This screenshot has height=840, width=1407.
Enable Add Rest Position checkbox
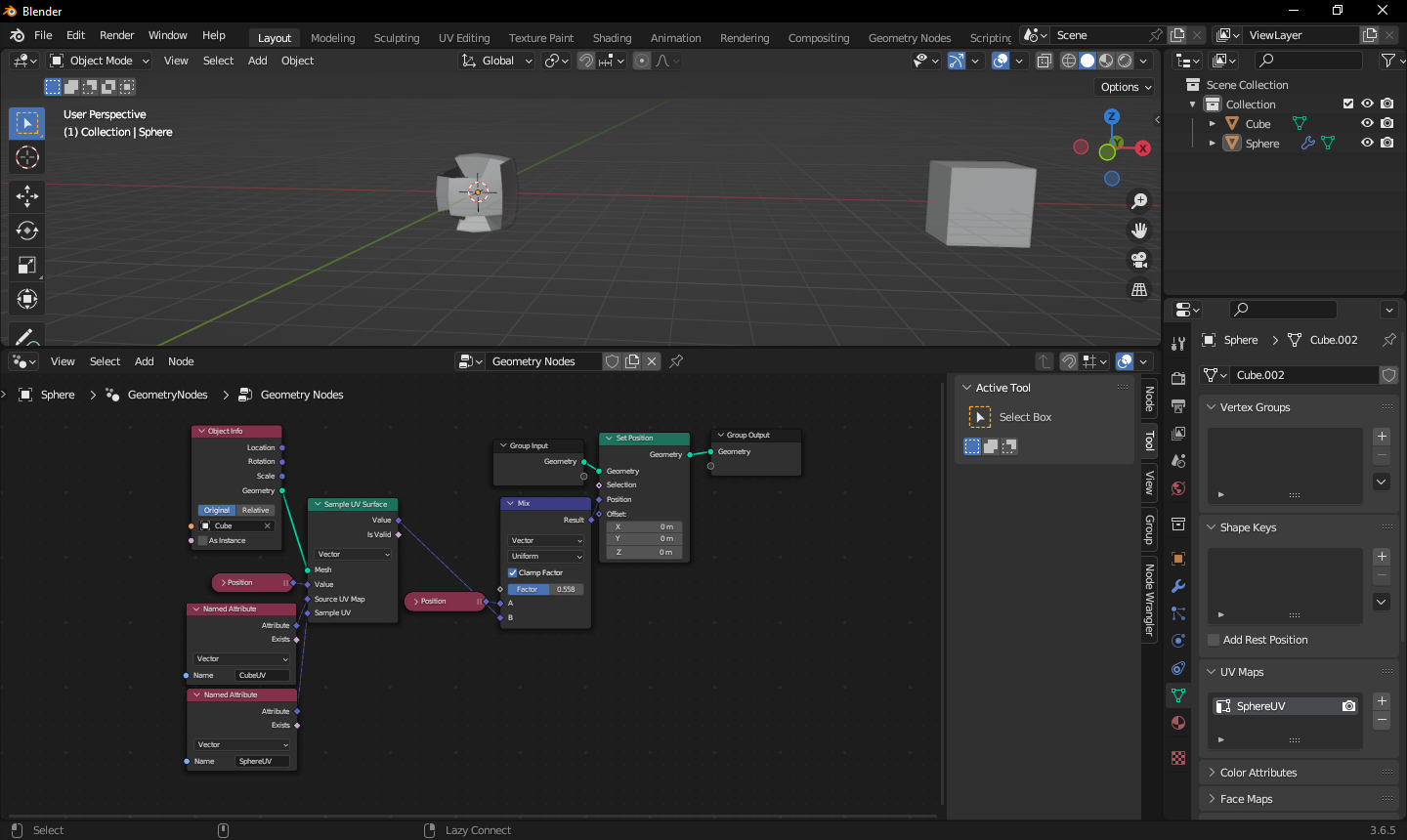coord(1214,640)
